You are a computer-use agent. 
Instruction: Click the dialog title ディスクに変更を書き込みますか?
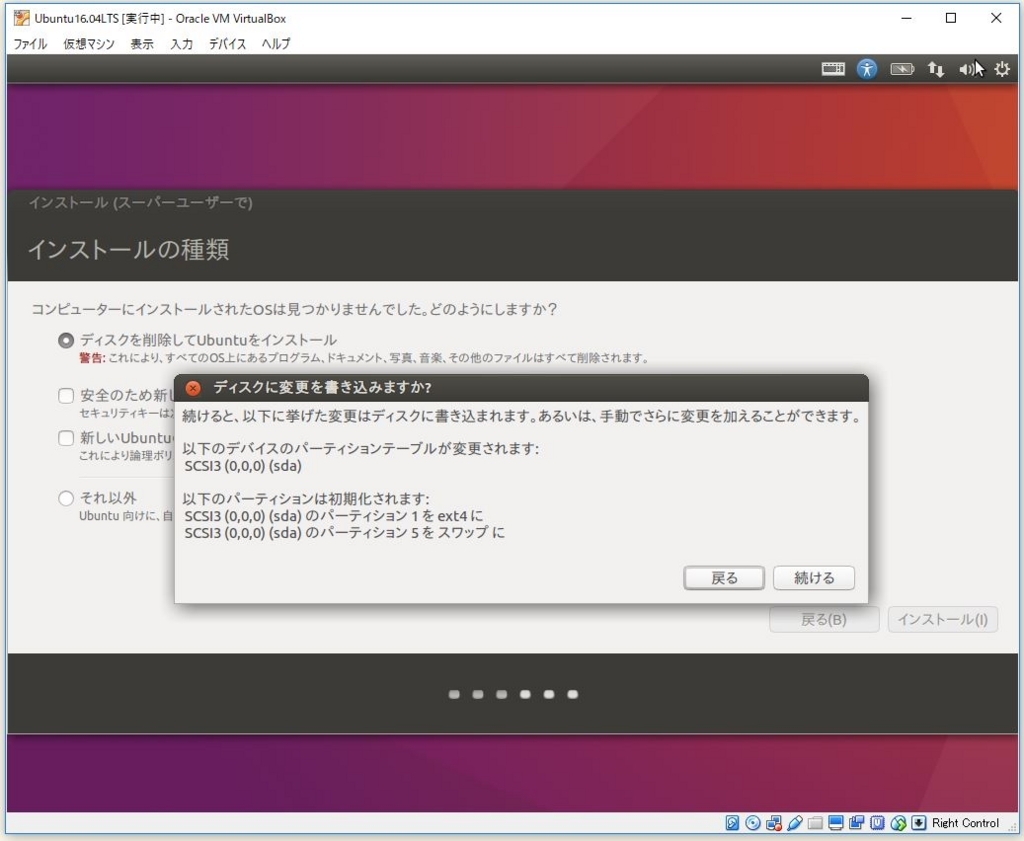[x=323, y=388]
